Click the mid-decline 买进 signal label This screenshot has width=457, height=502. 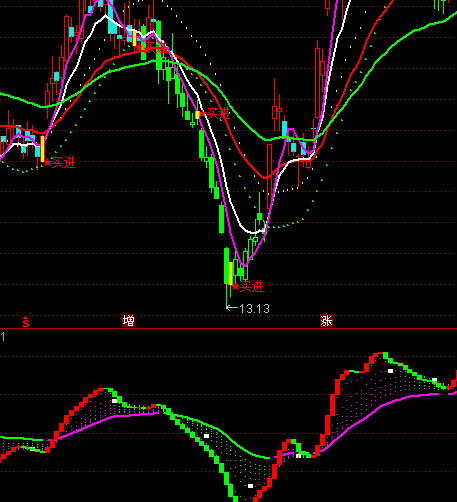click(x=219, y=114)
